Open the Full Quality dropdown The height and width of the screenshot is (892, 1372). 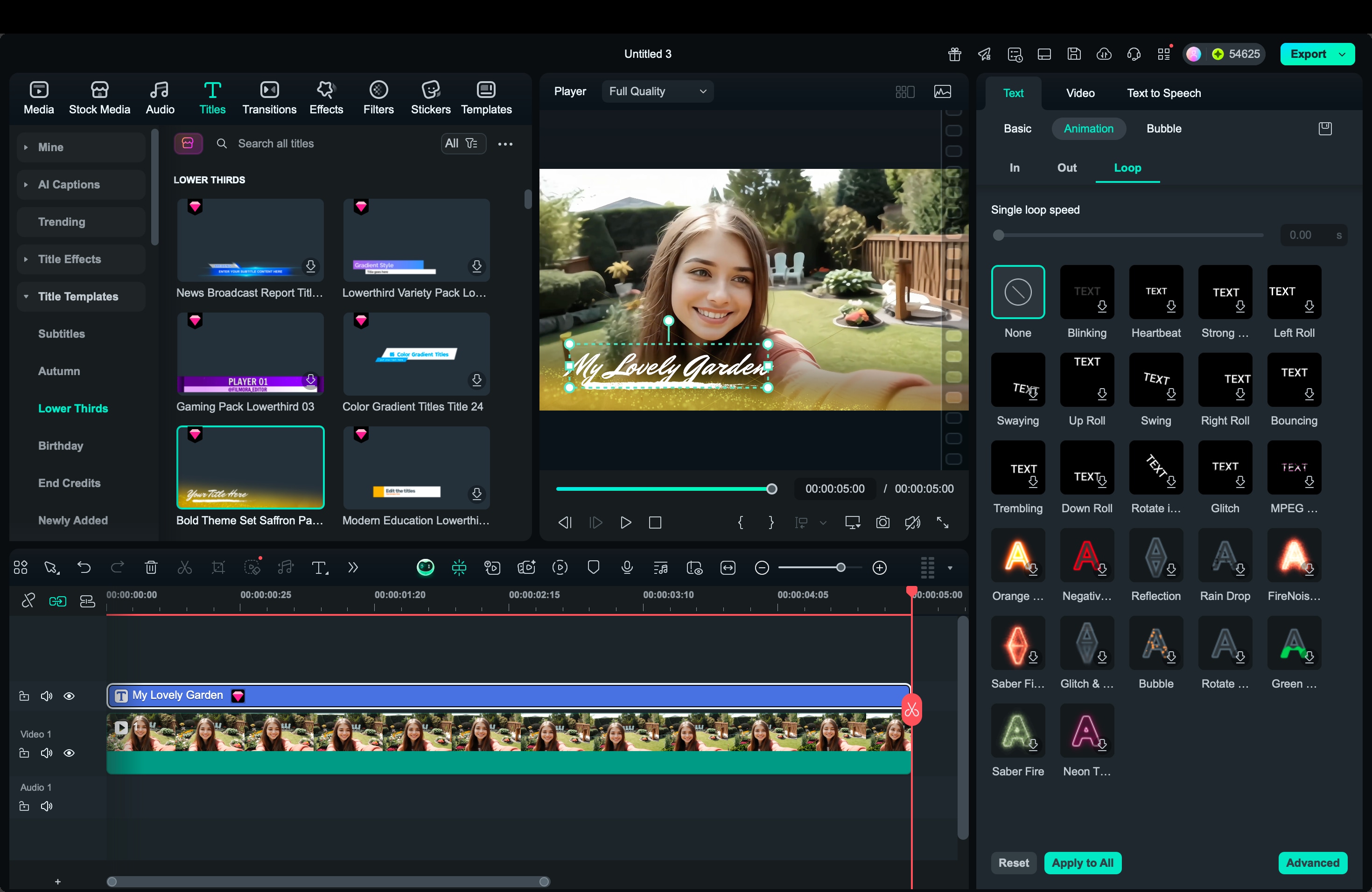pyautogui.click(x=657, y=91)
